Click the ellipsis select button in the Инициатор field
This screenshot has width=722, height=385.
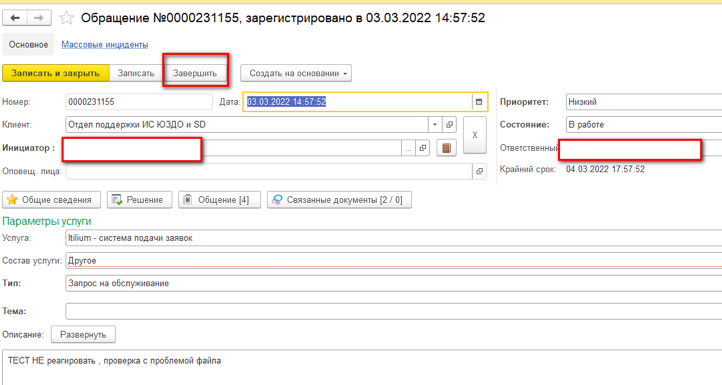click(408, 148)
